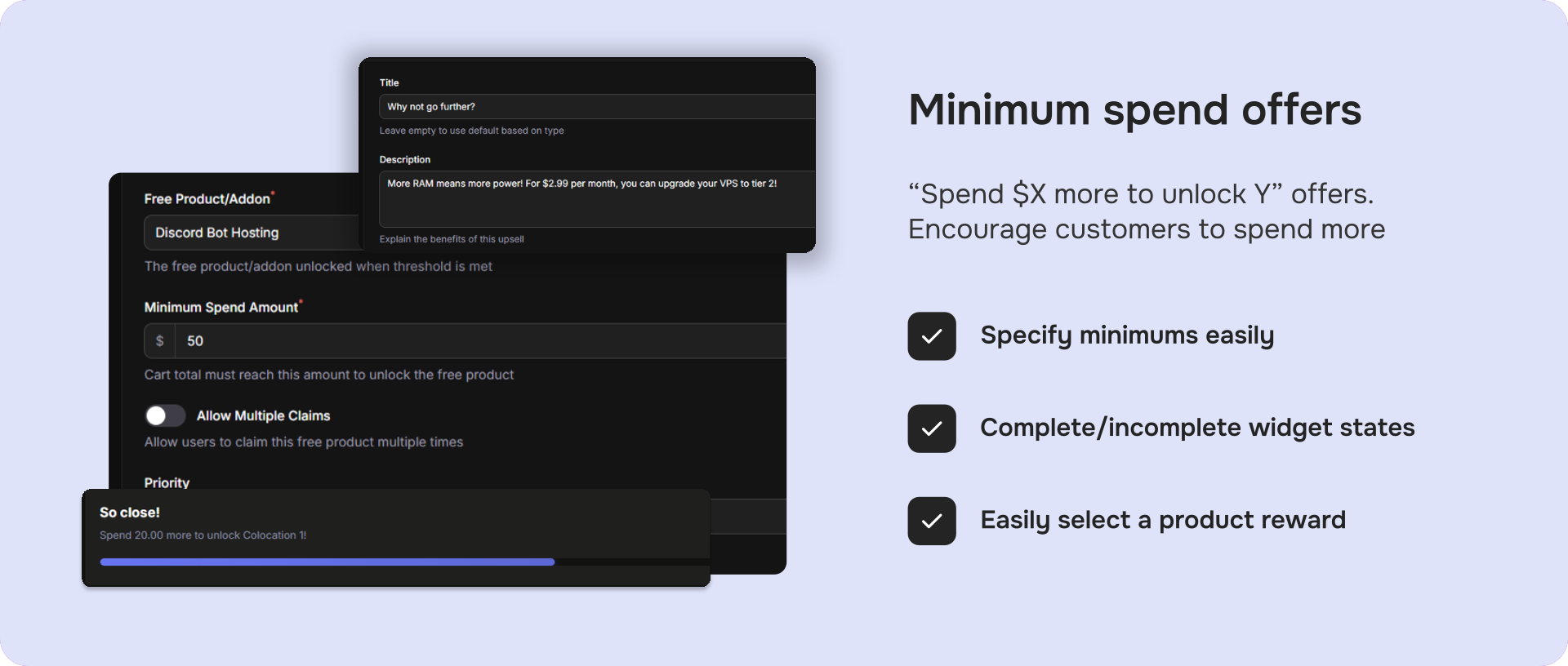The width and height of the screenshot is (1568, 666).
Task: Click the dollar sign prefix icon
Action: 160,341
